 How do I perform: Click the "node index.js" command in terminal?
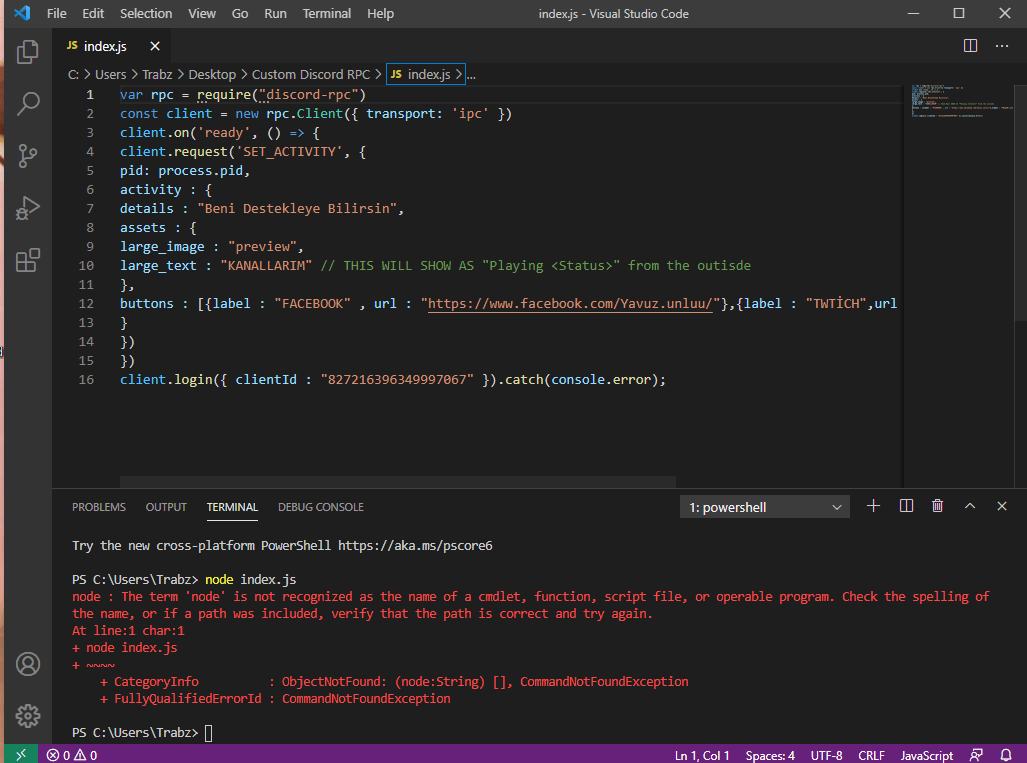(x=250, y=579)
